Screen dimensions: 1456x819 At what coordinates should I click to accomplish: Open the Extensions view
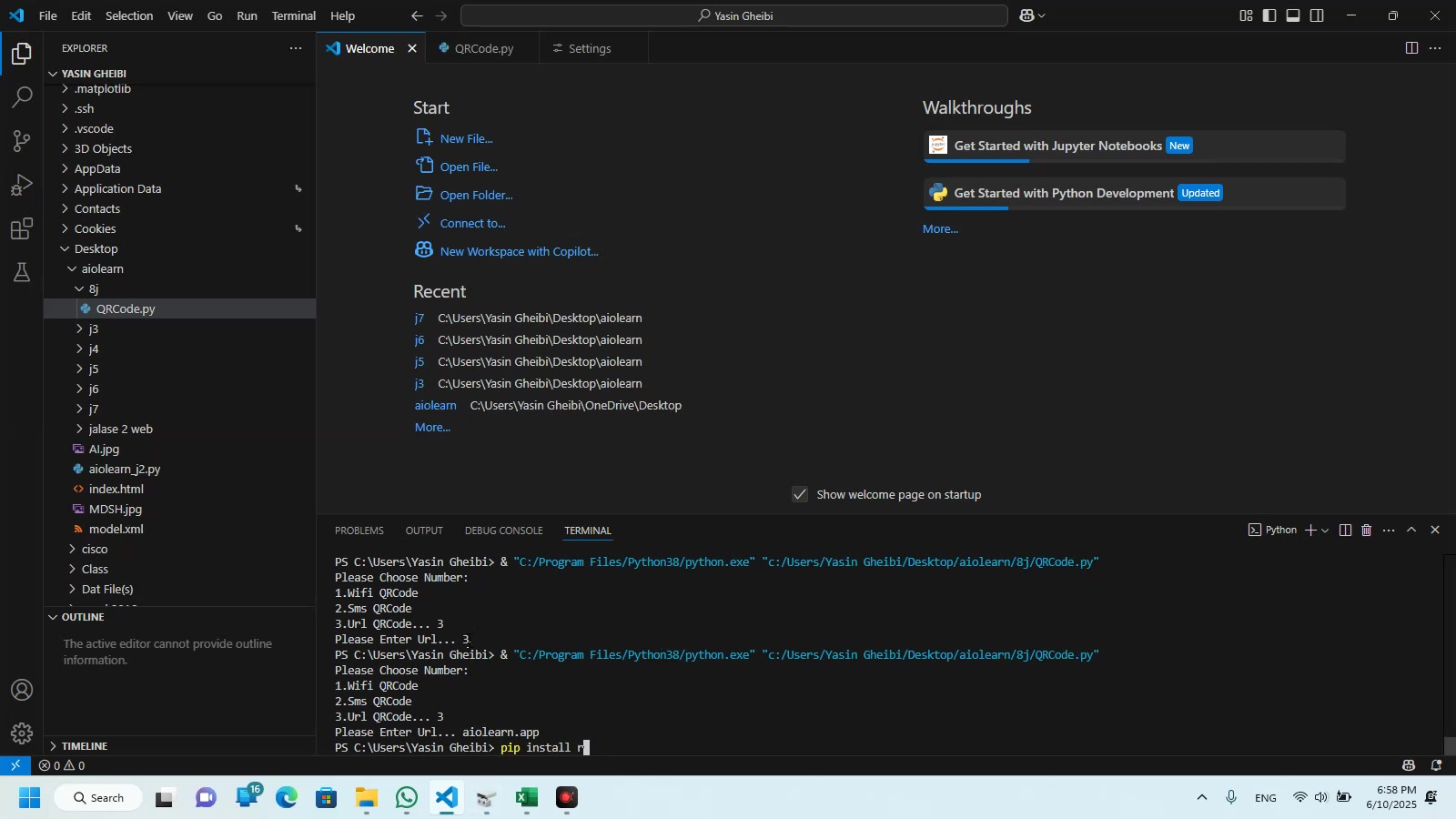pyautogui.click(x=22, y=229)
